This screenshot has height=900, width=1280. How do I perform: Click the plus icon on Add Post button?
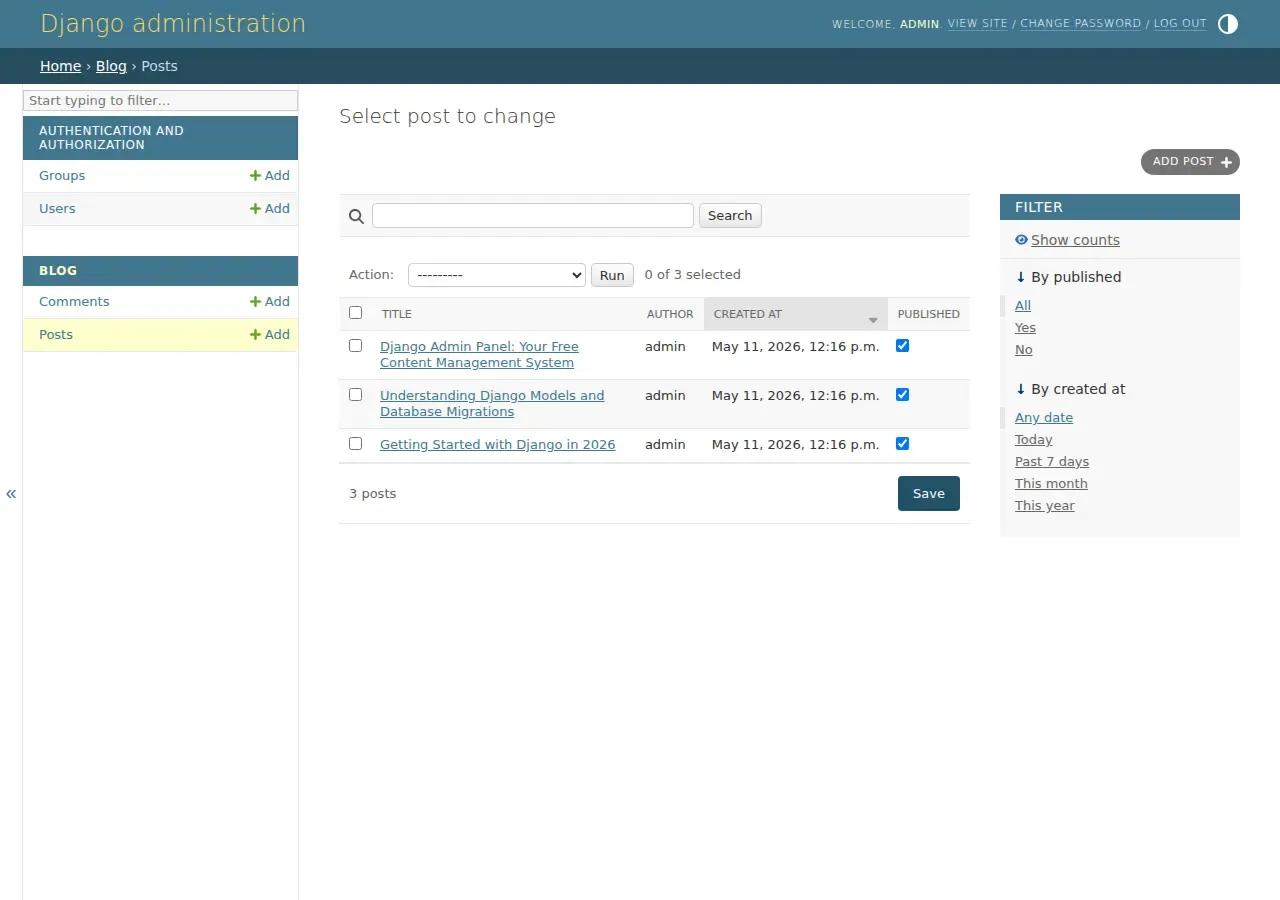pyautogui.click(x=1226, y=162)
